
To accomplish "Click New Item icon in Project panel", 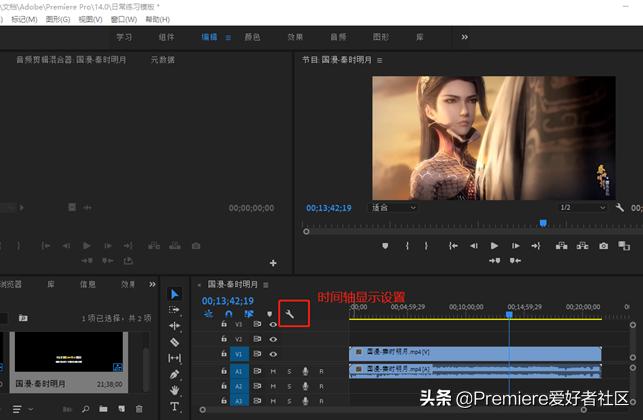I will (121, 409).
